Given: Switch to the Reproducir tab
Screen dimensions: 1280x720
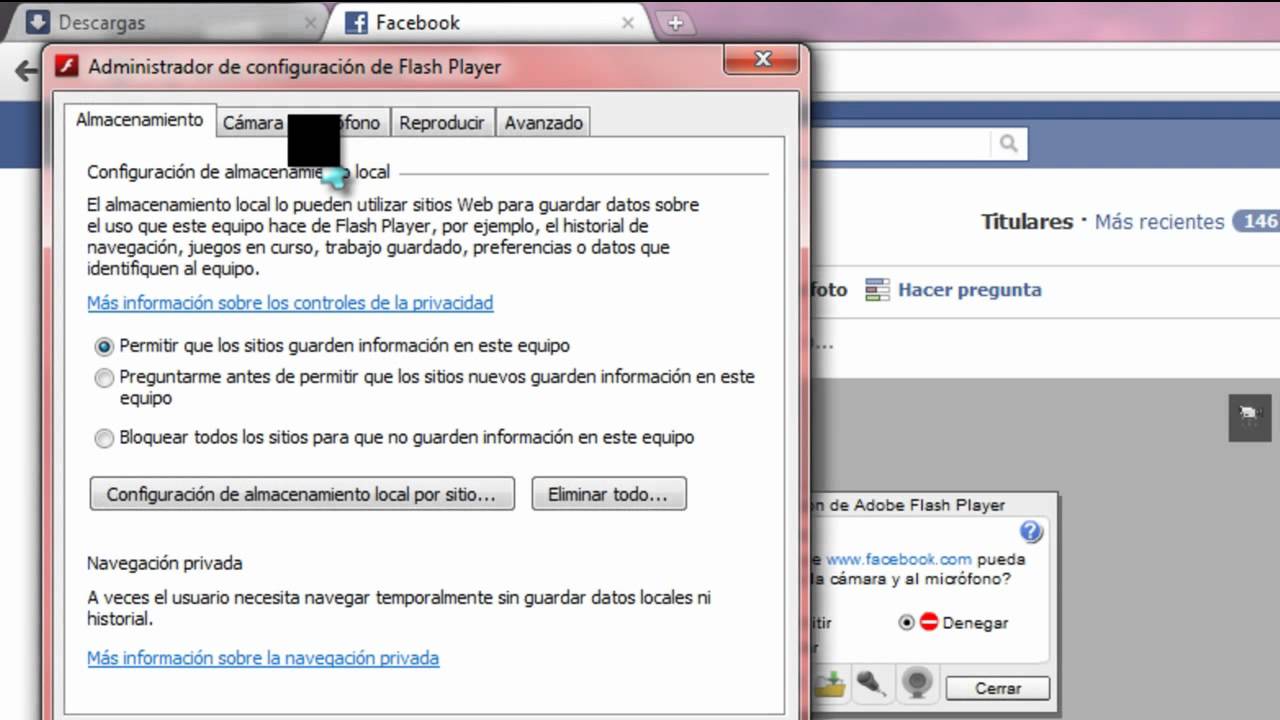Looking at the screenshot, I should click(x=442, y=123).
